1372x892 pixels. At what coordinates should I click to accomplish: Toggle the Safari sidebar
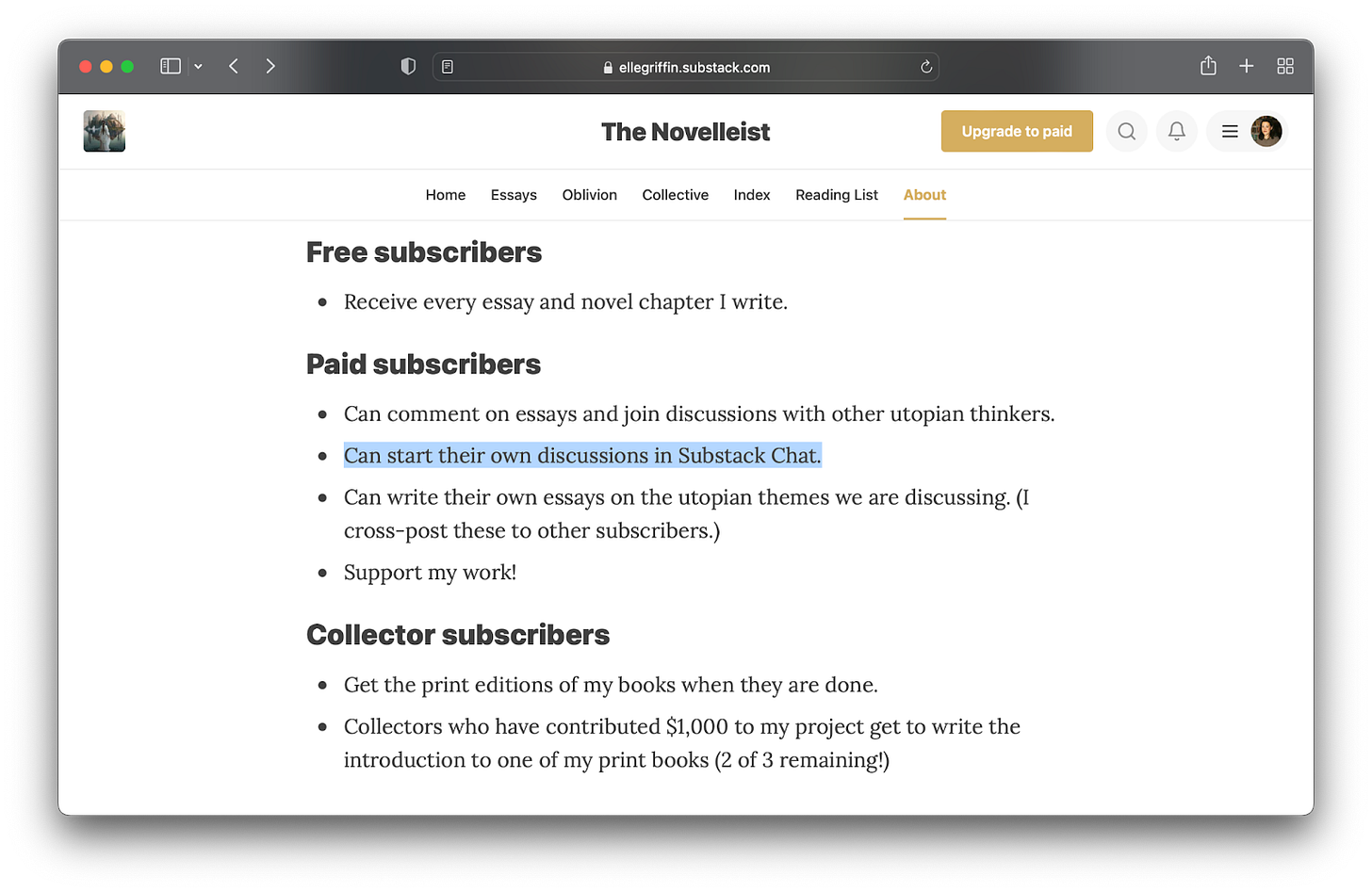(170, 66)
